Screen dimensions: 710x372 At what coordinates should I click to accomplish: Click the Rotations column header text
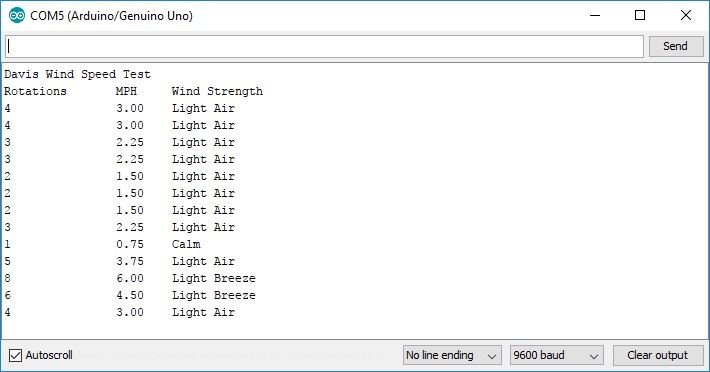pos(35,91)
